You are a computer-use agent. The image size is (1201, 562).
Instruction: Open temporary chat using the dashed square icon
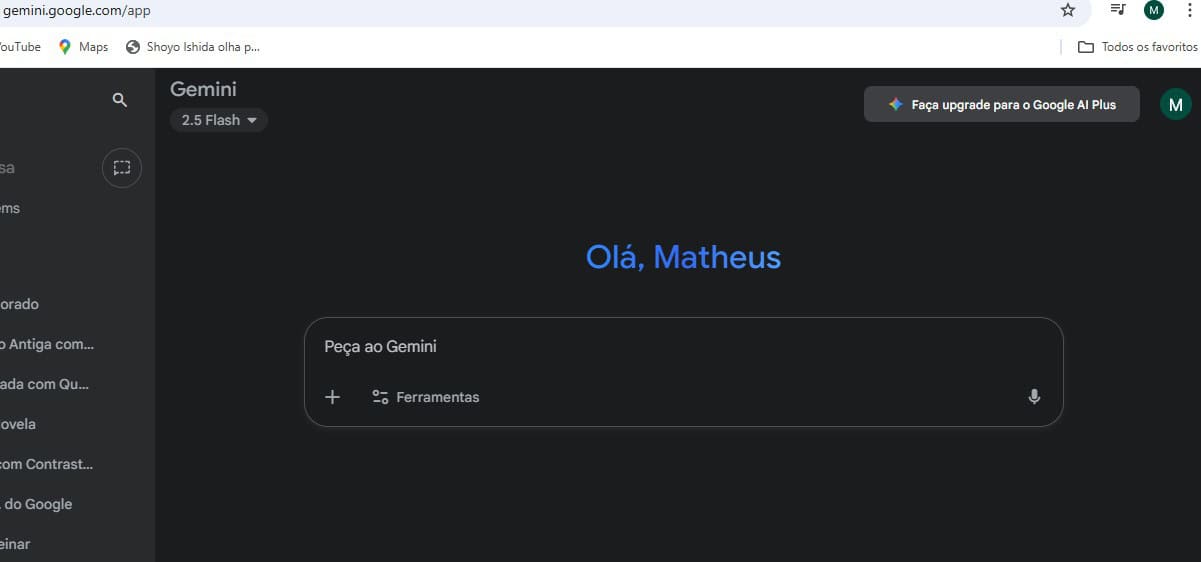(122, 168)
